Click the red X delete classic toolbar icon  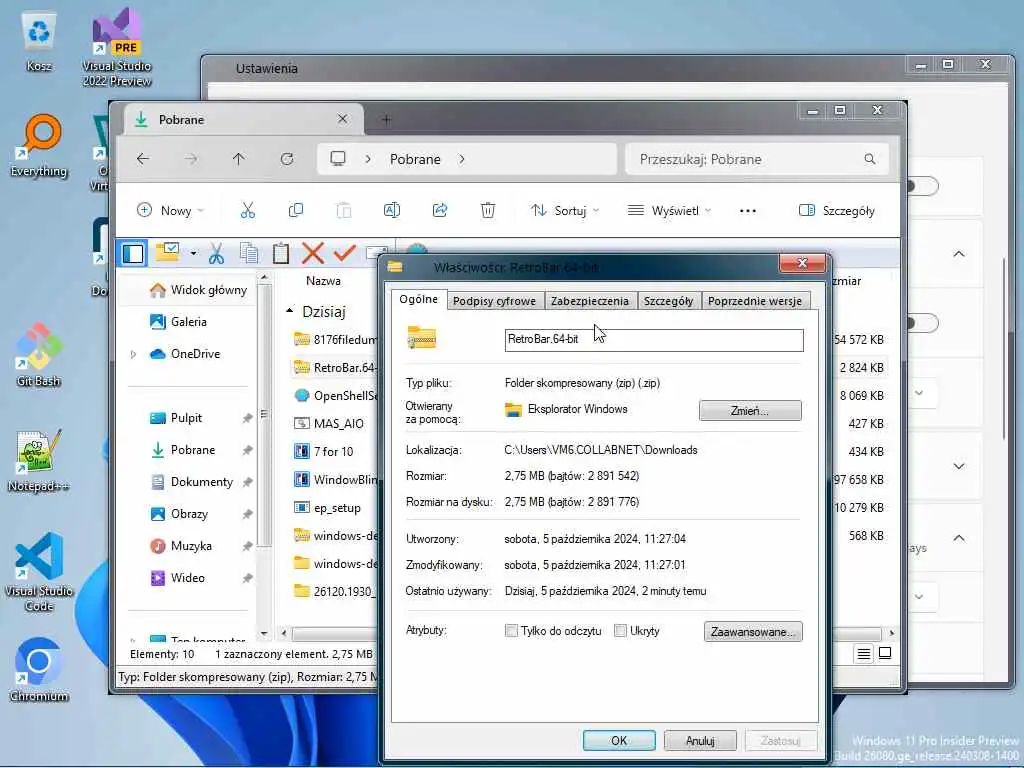313,253
